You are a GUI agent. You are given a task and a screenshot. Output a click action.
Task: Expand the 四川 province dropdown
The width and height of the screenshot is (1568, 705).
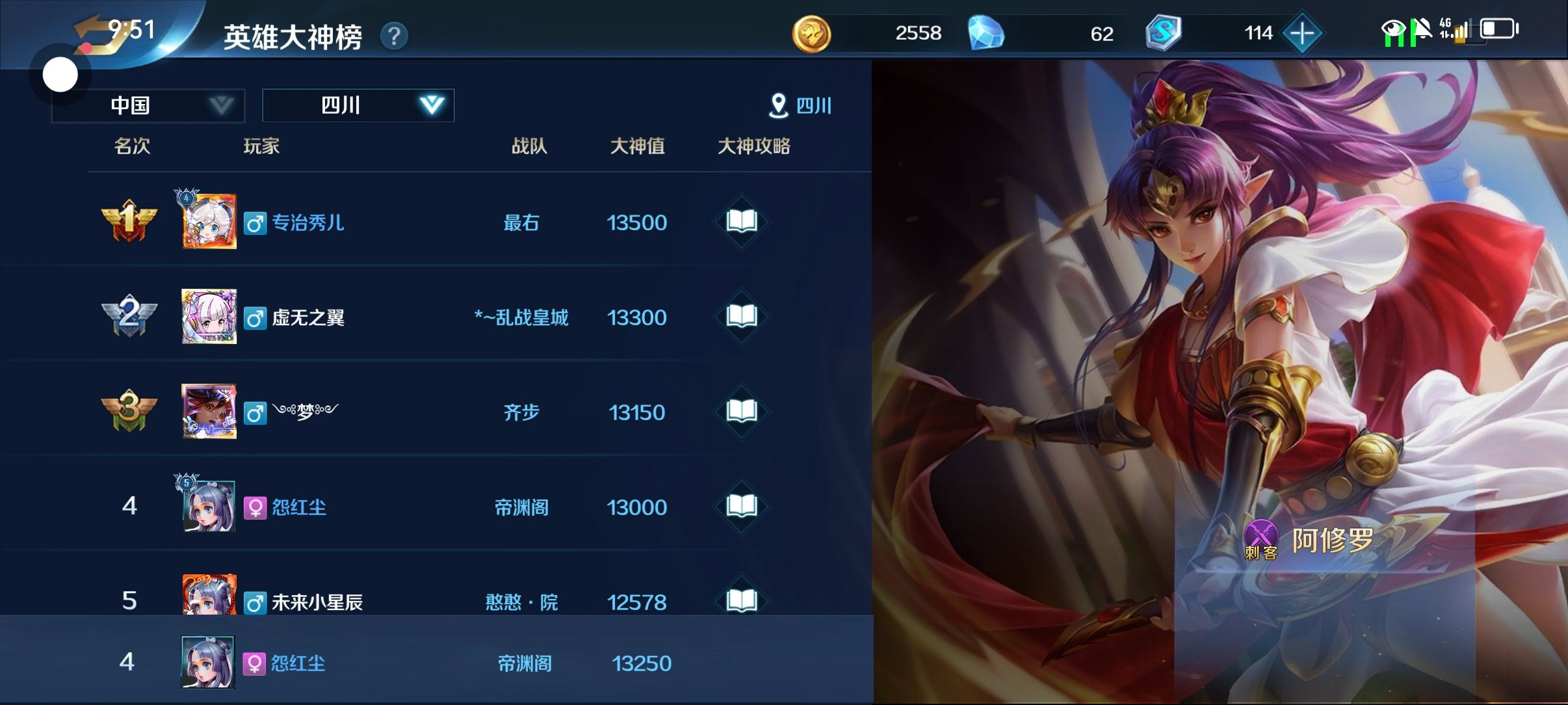click(358, 105)
